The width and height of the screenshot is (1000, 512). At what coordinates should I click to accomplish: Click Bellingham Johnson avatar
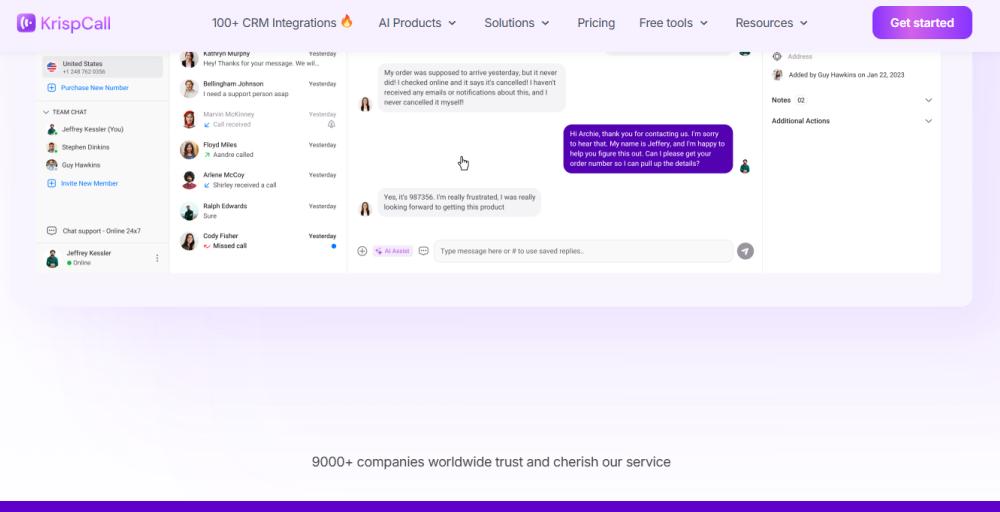click(x=189, y=89)
